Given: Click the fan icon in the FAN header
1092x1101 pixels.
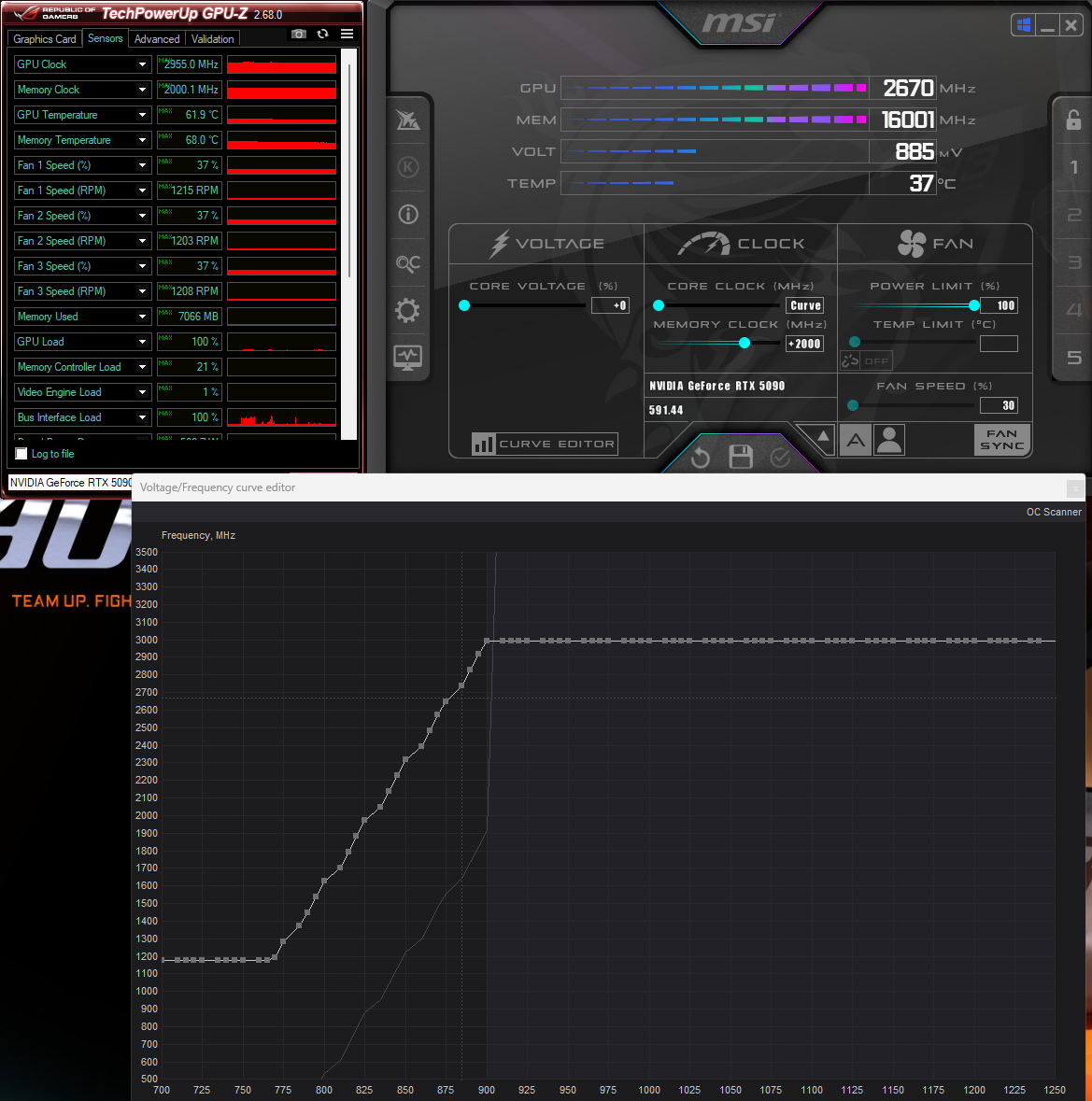Looking at the screenshot, I should pyautogui.click(x=912, y=244).
